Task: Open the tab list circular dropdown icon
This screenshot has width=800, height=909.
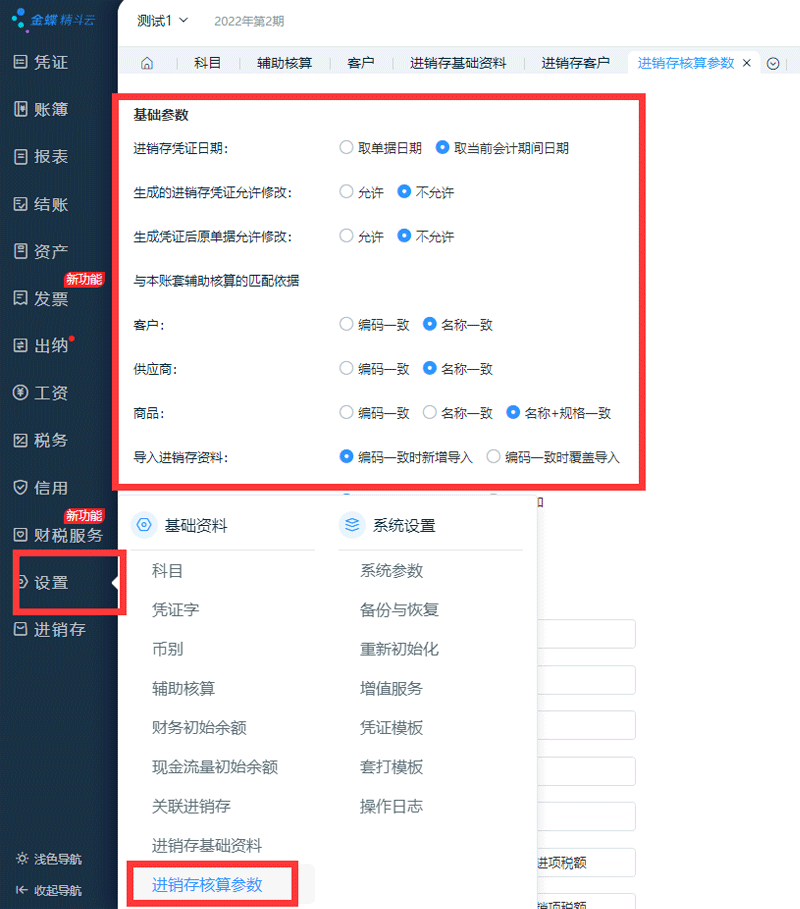Action: (773, 63)
